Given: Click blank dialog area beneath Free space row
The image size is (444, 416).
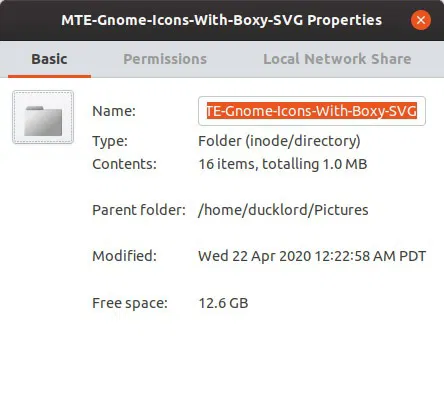Looking at the screenshot, I should [222, 363].
